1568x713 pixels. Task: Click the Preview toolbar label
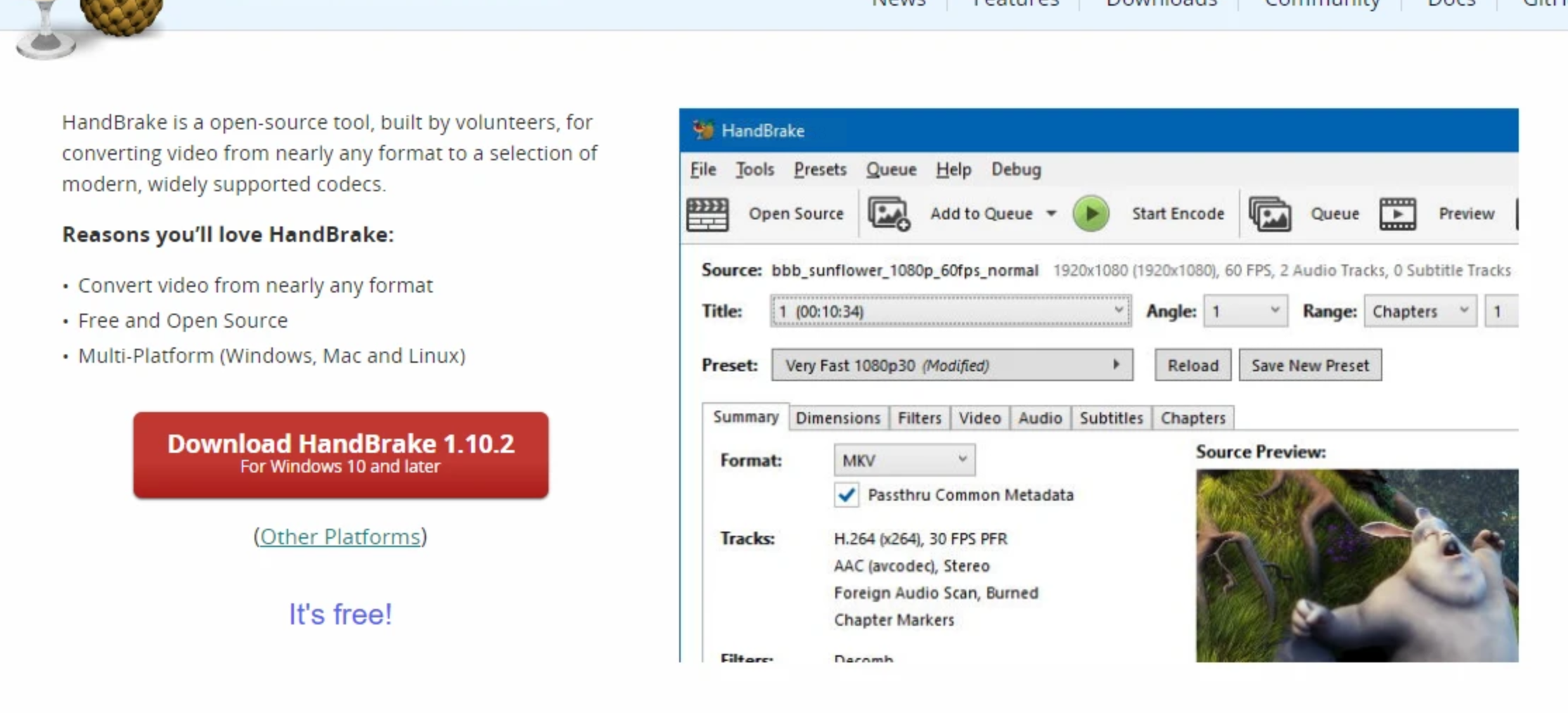(1466, 214)
